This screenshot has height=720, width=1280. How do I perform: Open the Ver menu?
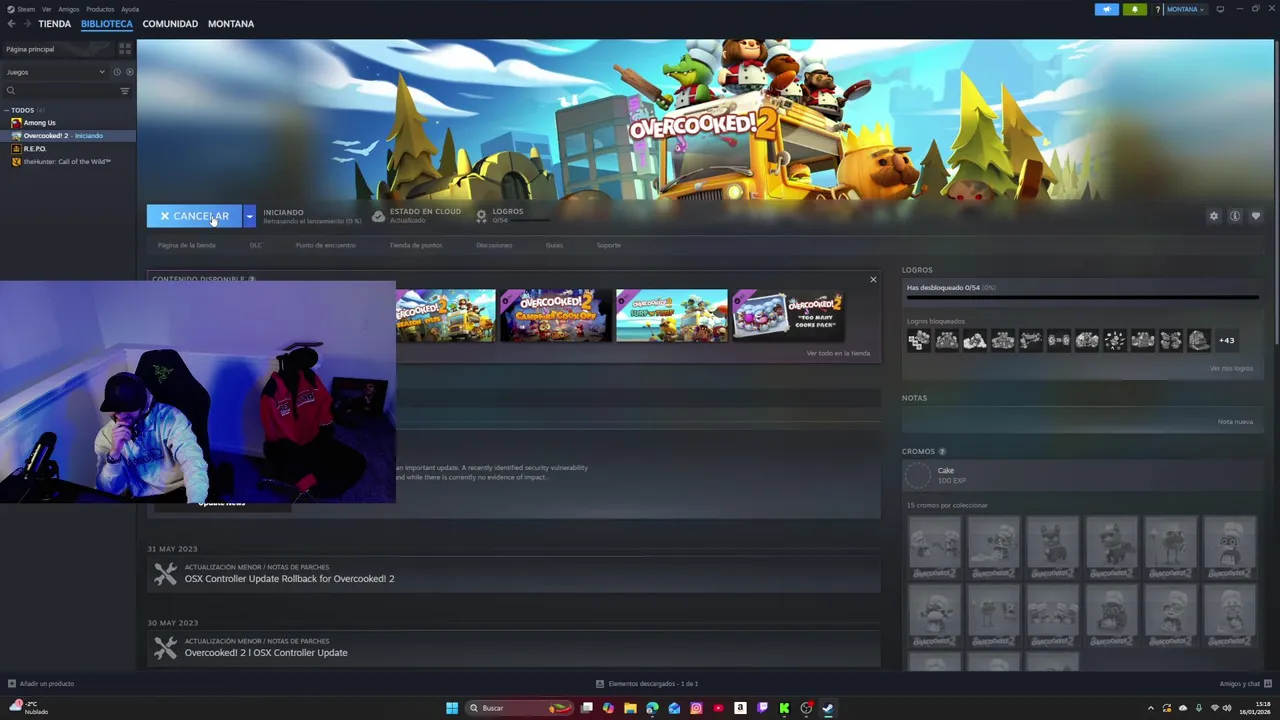point(47,9)
